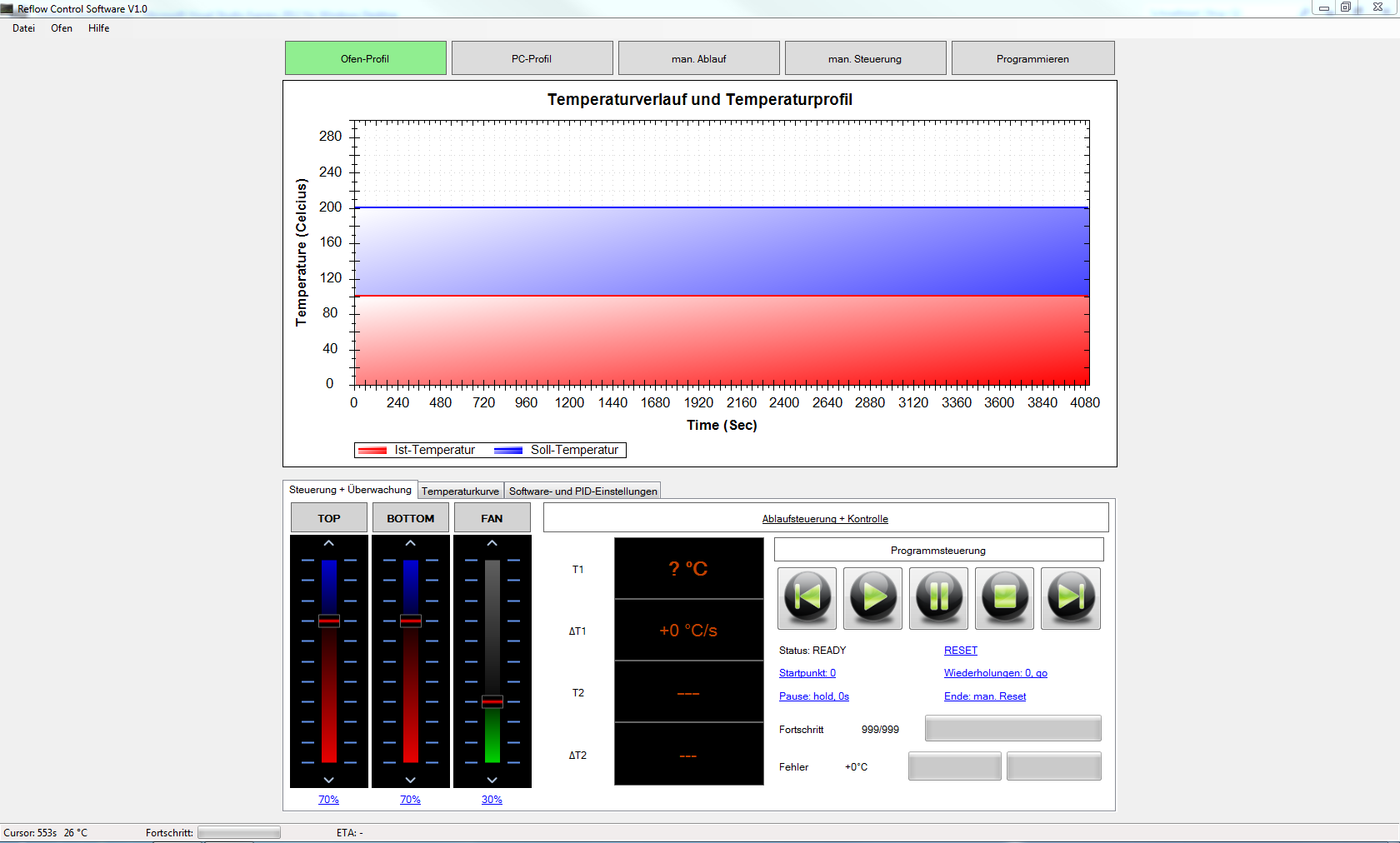Click the Fortschritt progress bar in panel

(1013, 728)
